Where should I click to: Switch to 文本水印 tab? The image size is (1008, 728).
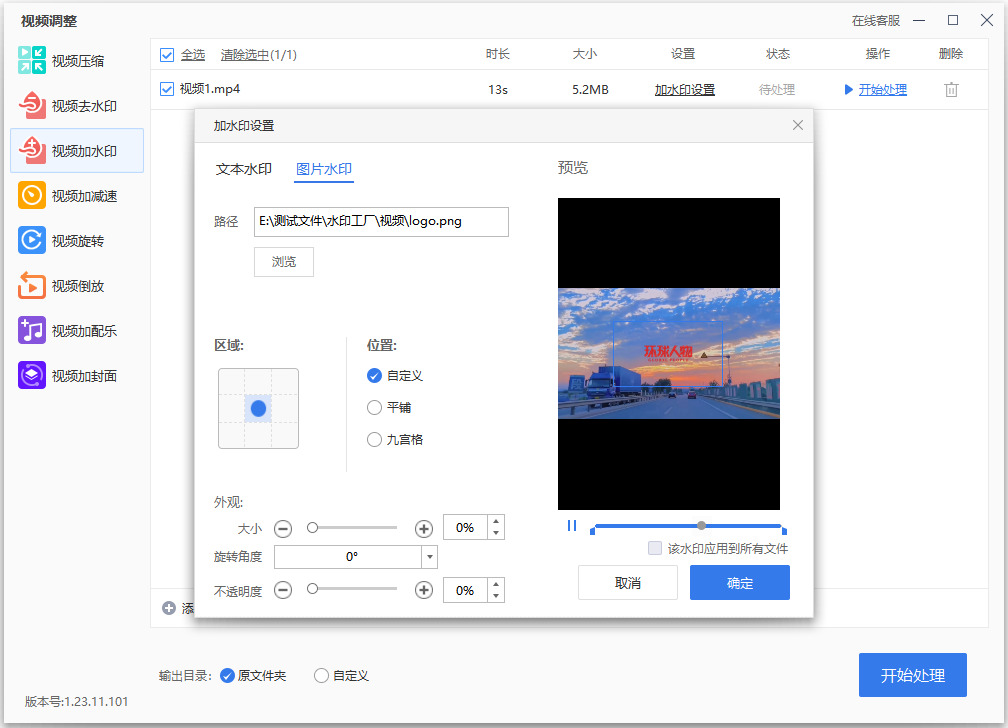pyautogui.click(x=244, y=169)
